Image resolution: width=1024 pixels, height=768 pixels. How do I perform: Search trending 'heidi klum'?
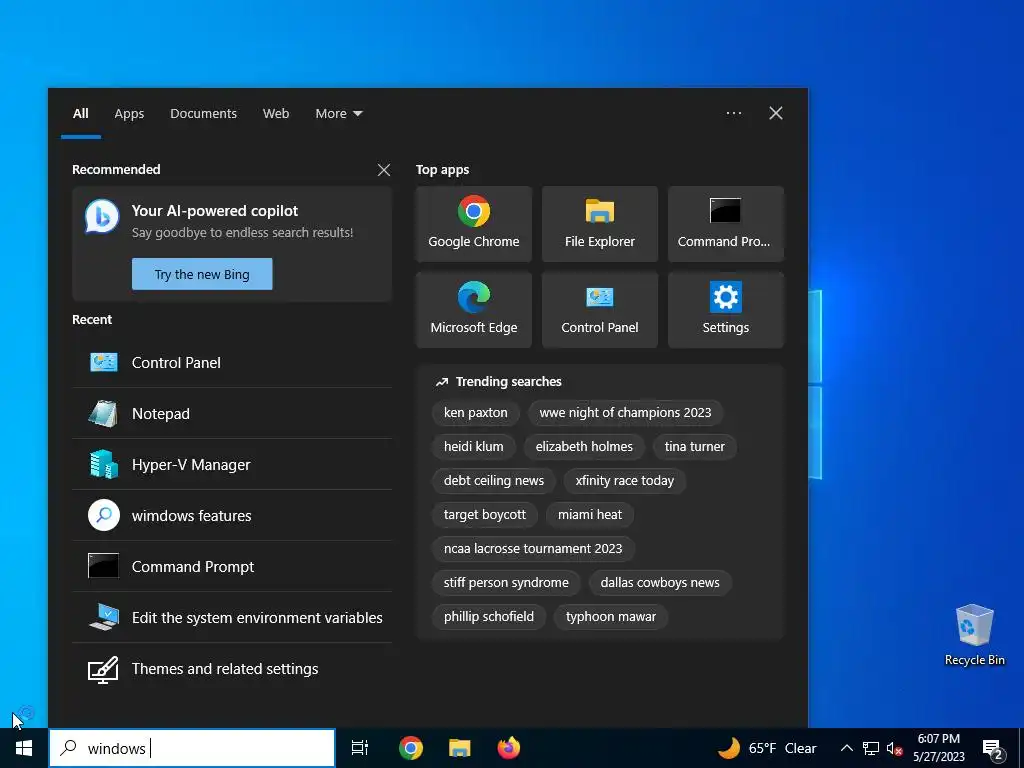click(473, 447)
